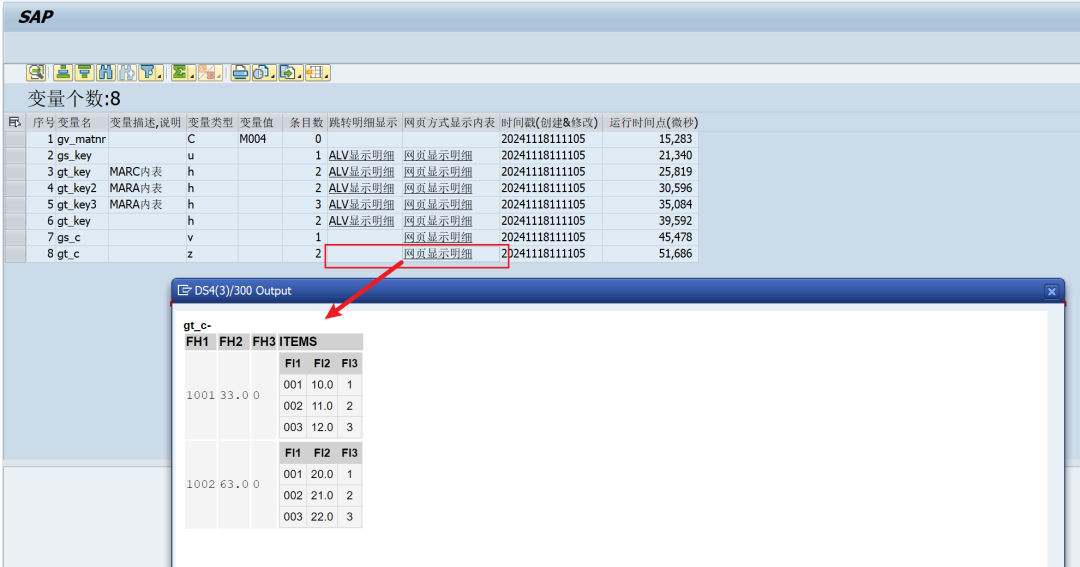Select row 1 via its row selector
Screen dimensions: 1080x567
(x=15, y=139)
